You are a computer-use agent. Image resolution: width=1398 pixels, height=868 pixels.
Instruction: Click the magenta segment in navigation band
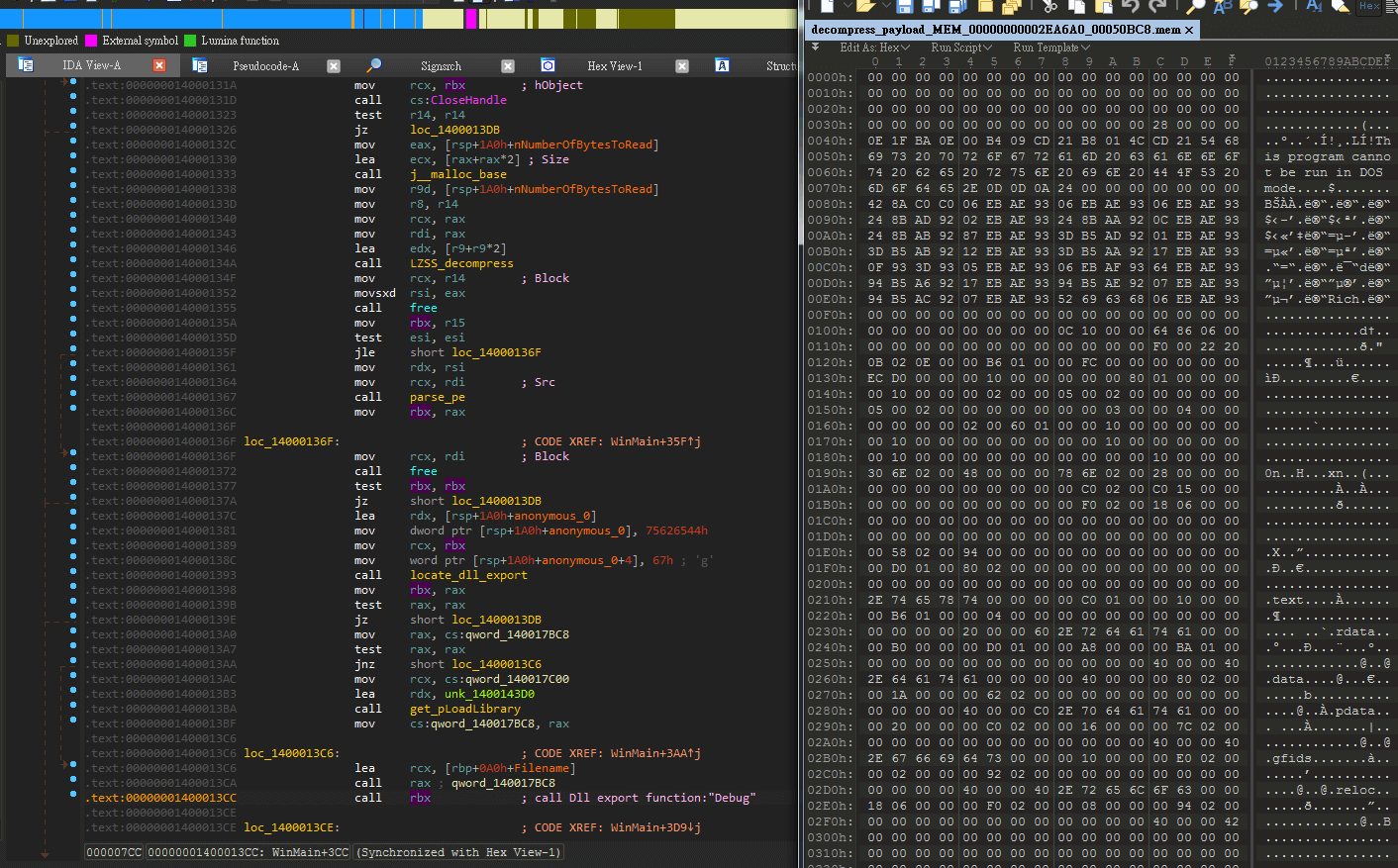point(471,18)
